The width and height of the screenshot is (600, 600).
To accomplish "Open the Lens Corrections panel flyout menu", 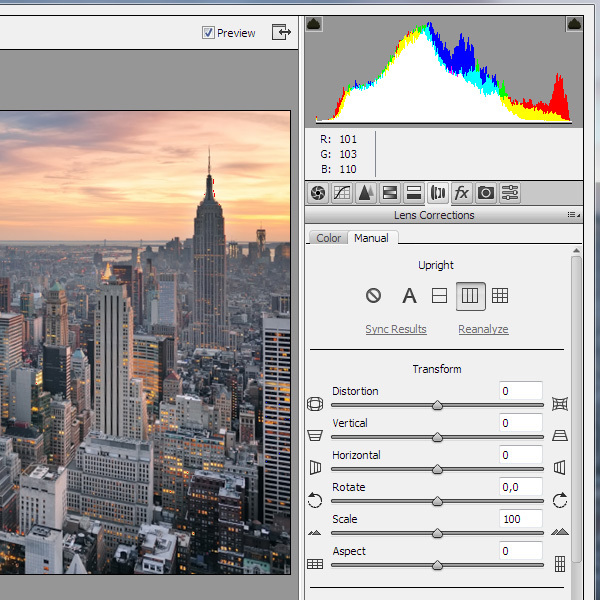I will (x=572, y=215).
